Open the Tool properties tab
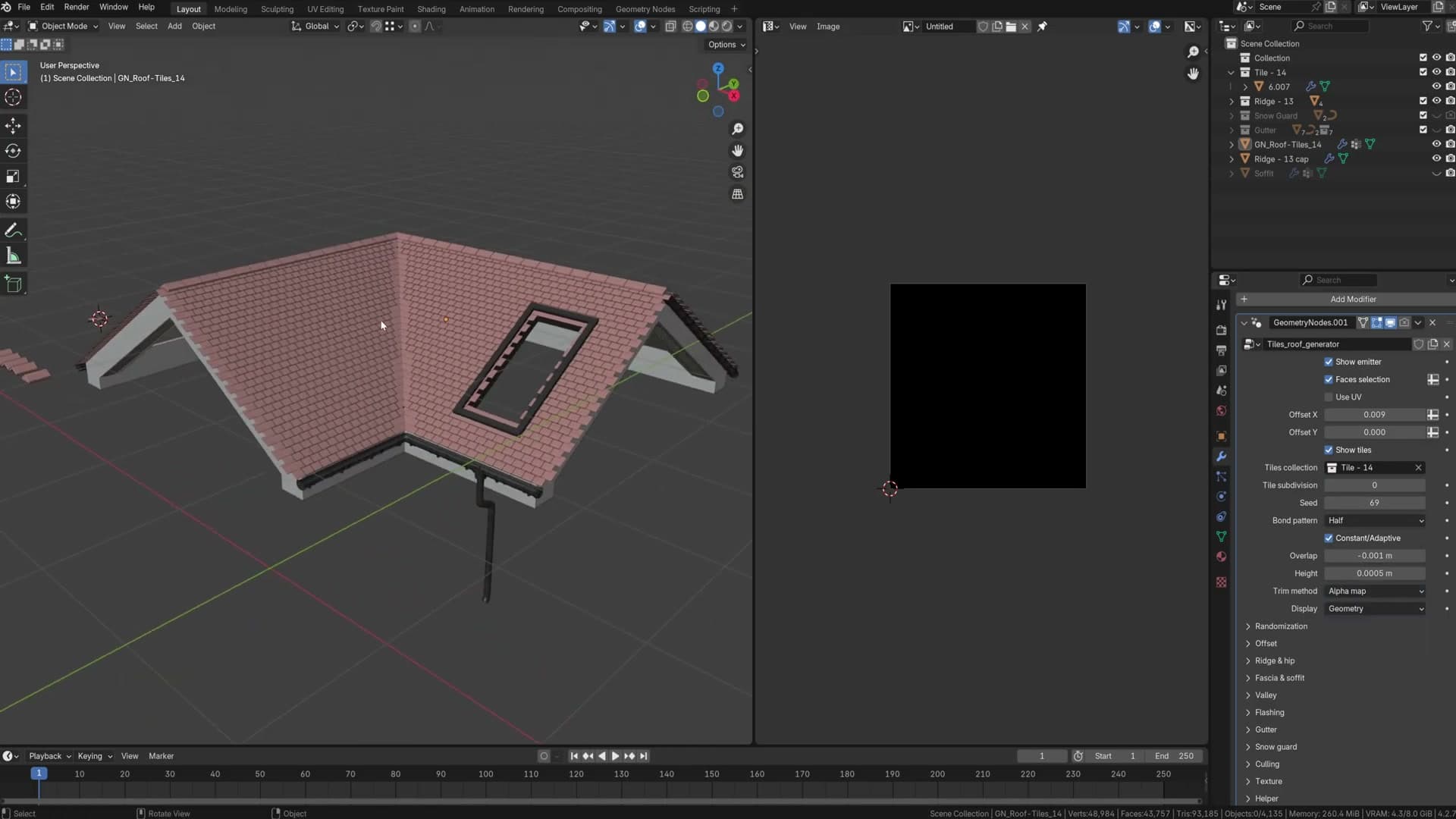 [1221, 305]
